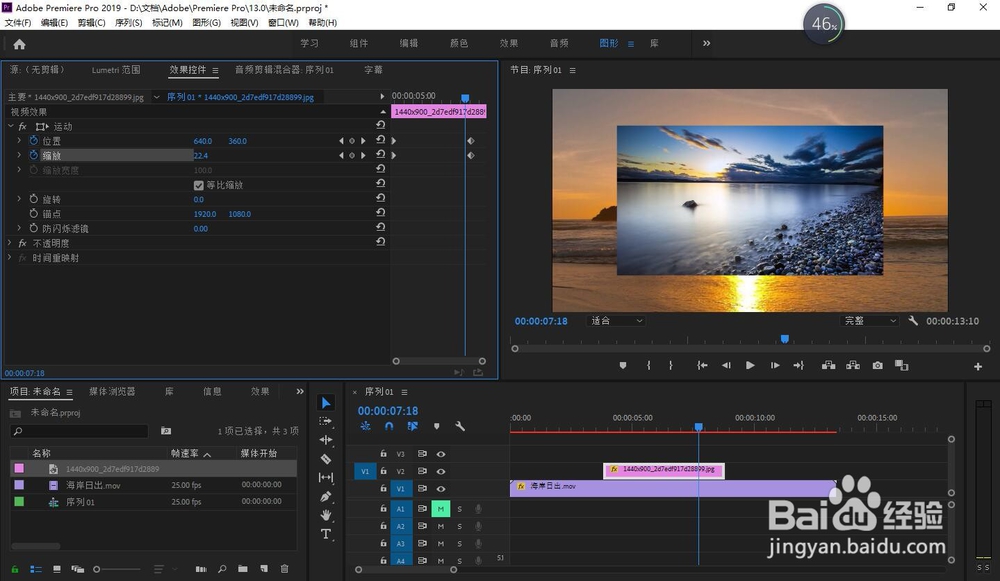The width and height of the screenshot is (1000, 581).
Task: Click the project panel thumbnail zoom slider
Action: pyautogui.click(x=97, y=569)
